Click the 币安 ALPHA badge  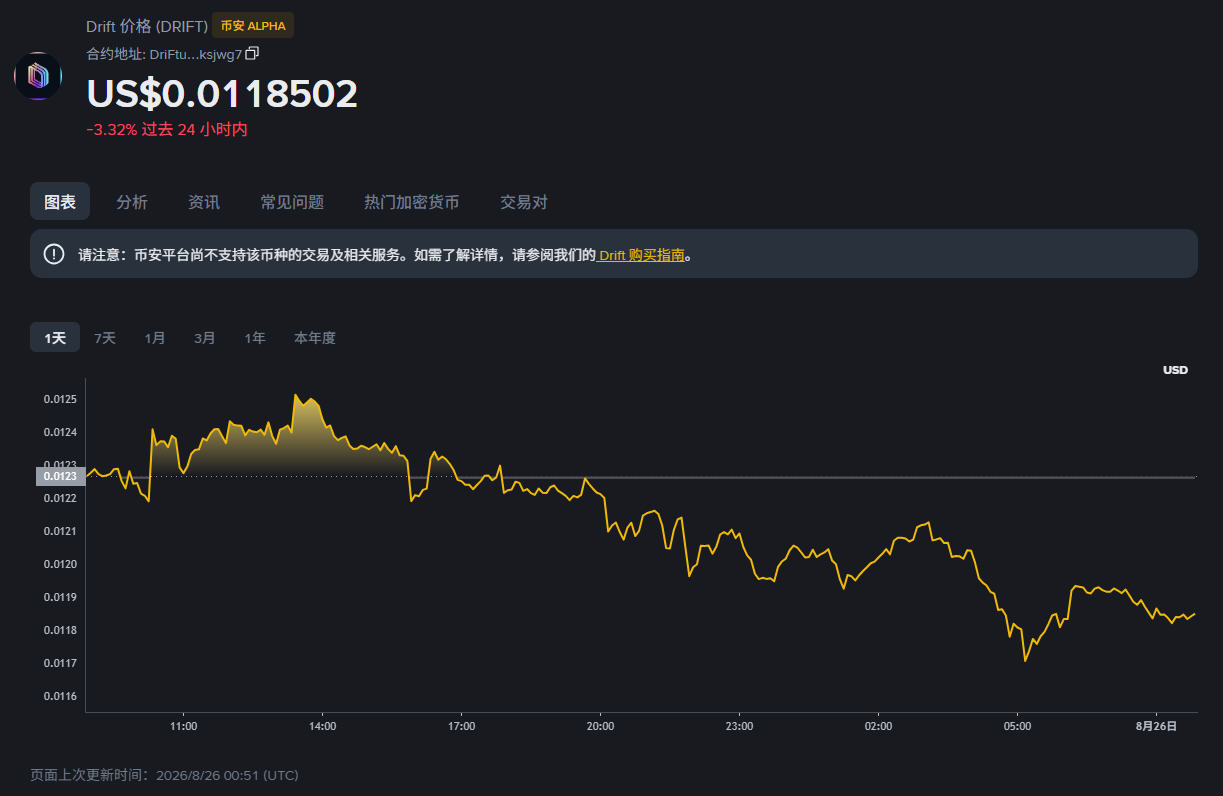coord(253,26)
